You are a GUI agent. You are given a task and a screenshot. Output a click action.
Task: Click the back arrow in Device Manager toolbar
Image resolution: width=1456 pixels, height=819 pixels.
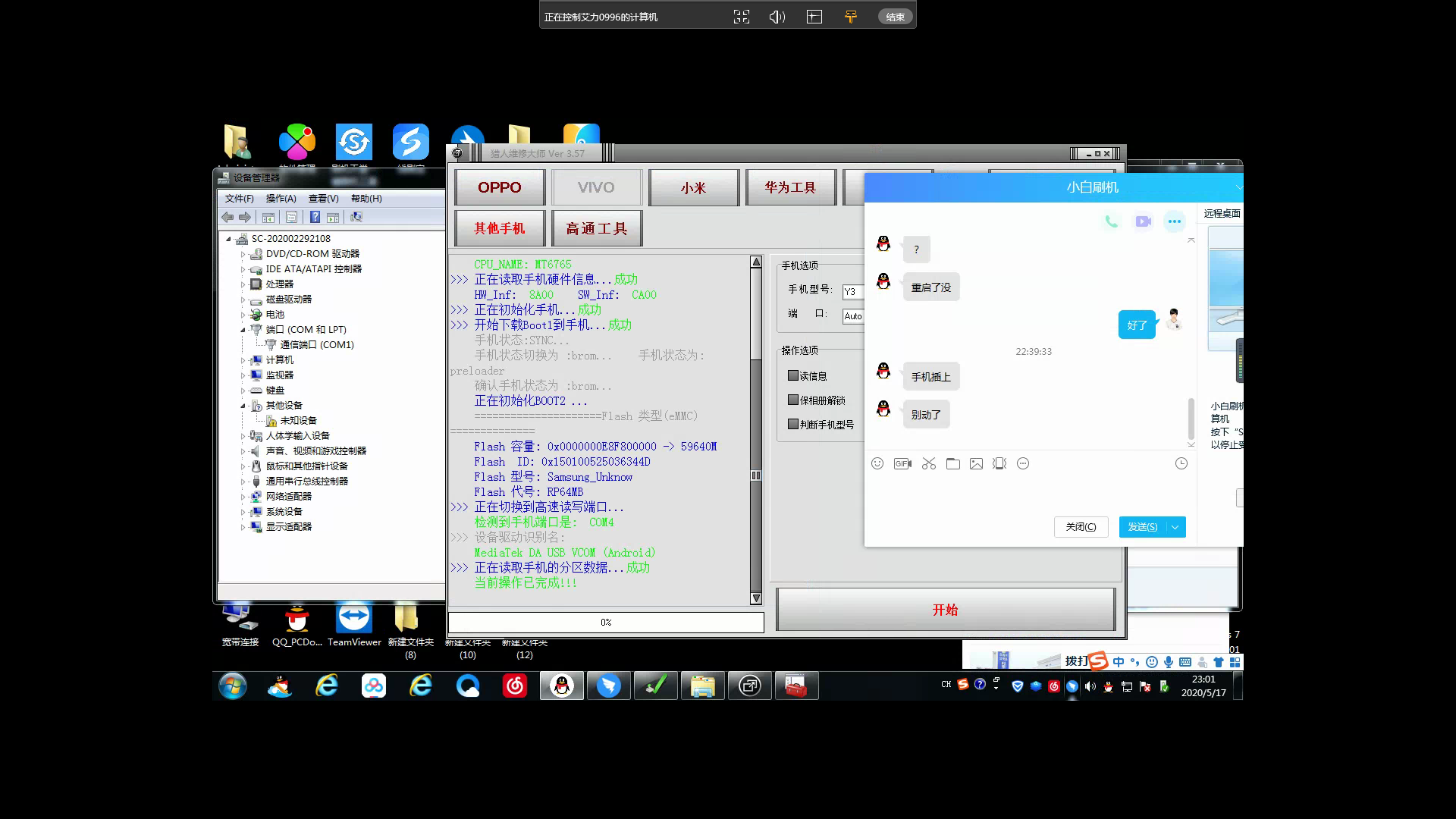click(x=227, y=218)
